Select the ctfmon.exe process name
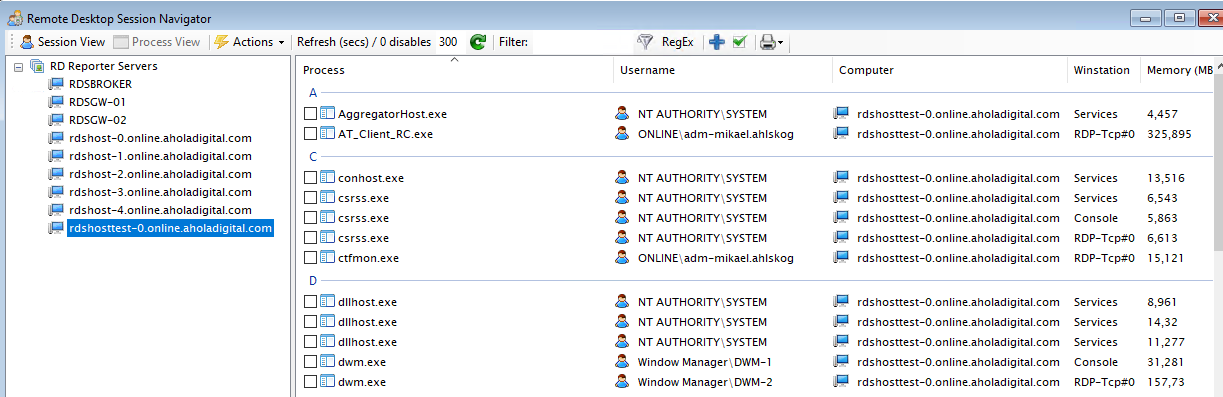The image size is (1223, 397). point(369,258)
